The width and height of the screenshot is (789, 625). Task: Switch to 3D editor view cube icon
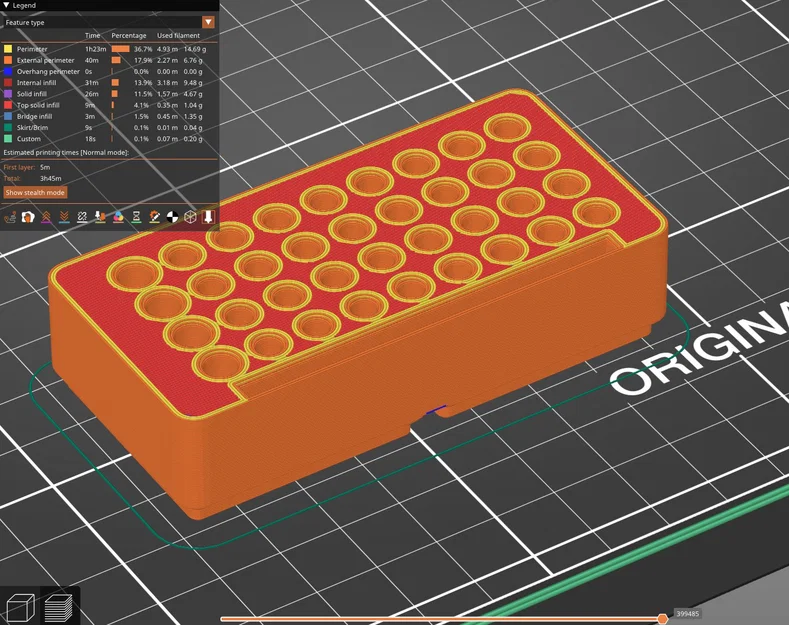pyautogui.click(x=21, y=607)
